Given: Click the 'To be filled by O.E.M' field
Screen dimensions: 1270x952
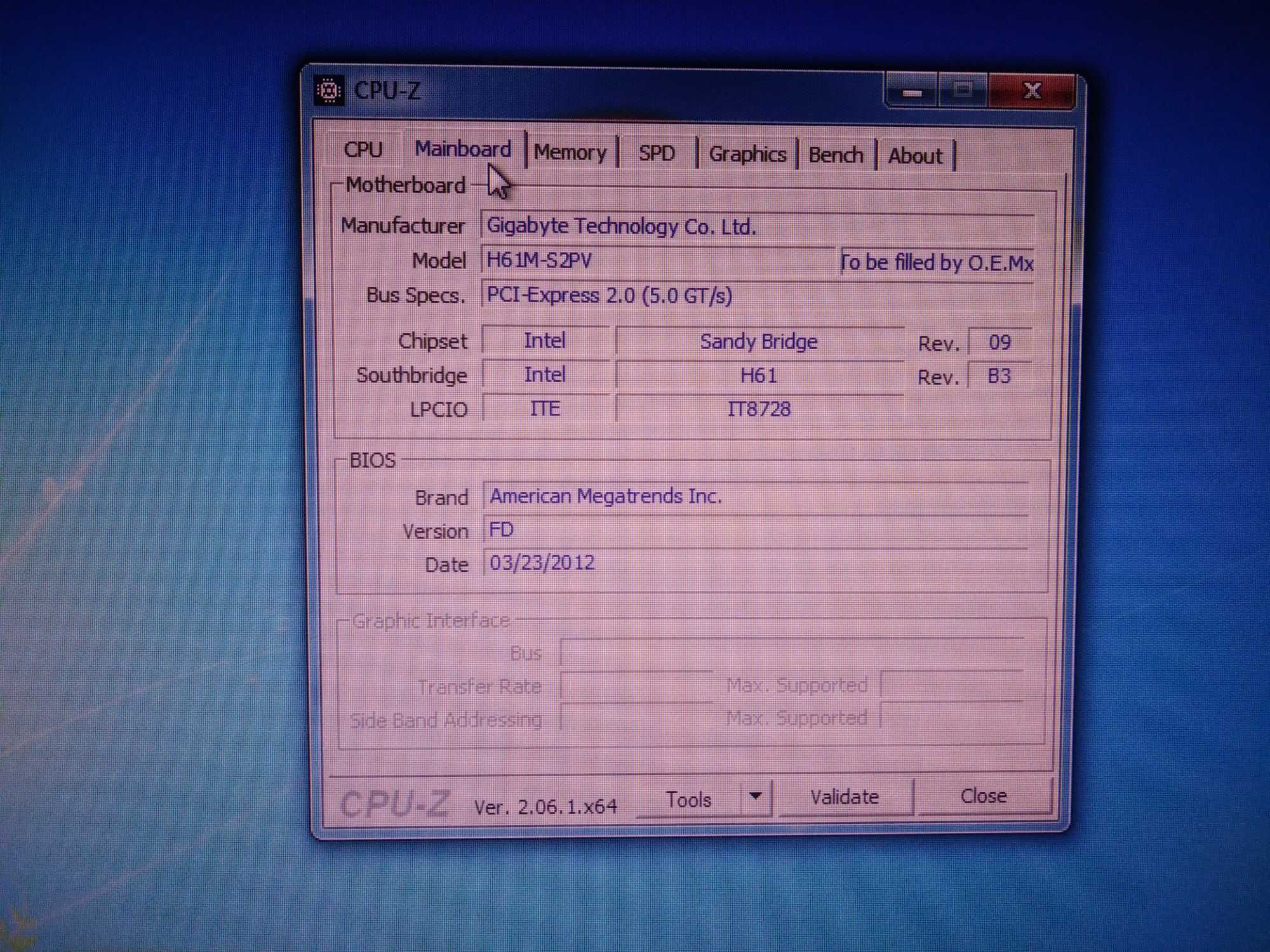Looking at the screenshot, I should coord(937,262).
